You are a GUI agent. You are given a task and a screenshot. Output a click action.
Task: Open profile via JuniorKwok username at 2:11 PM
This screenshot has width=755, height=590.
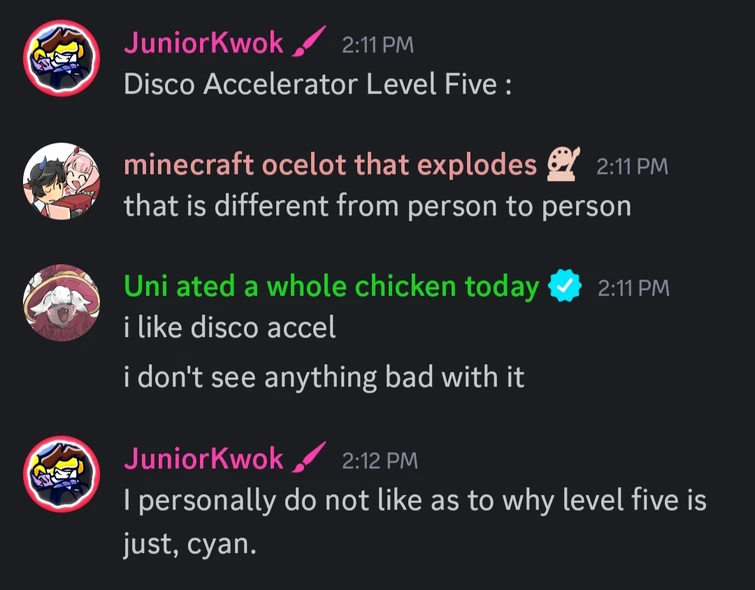(203, 44)
